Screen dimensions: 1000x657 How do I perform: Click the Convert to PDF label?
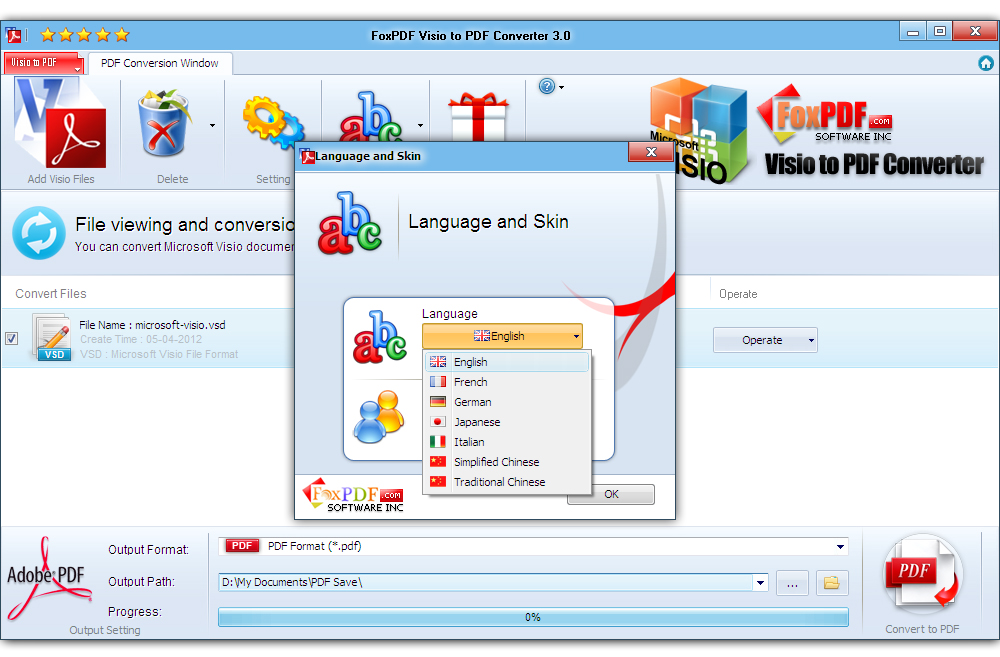tap(922, 629)
